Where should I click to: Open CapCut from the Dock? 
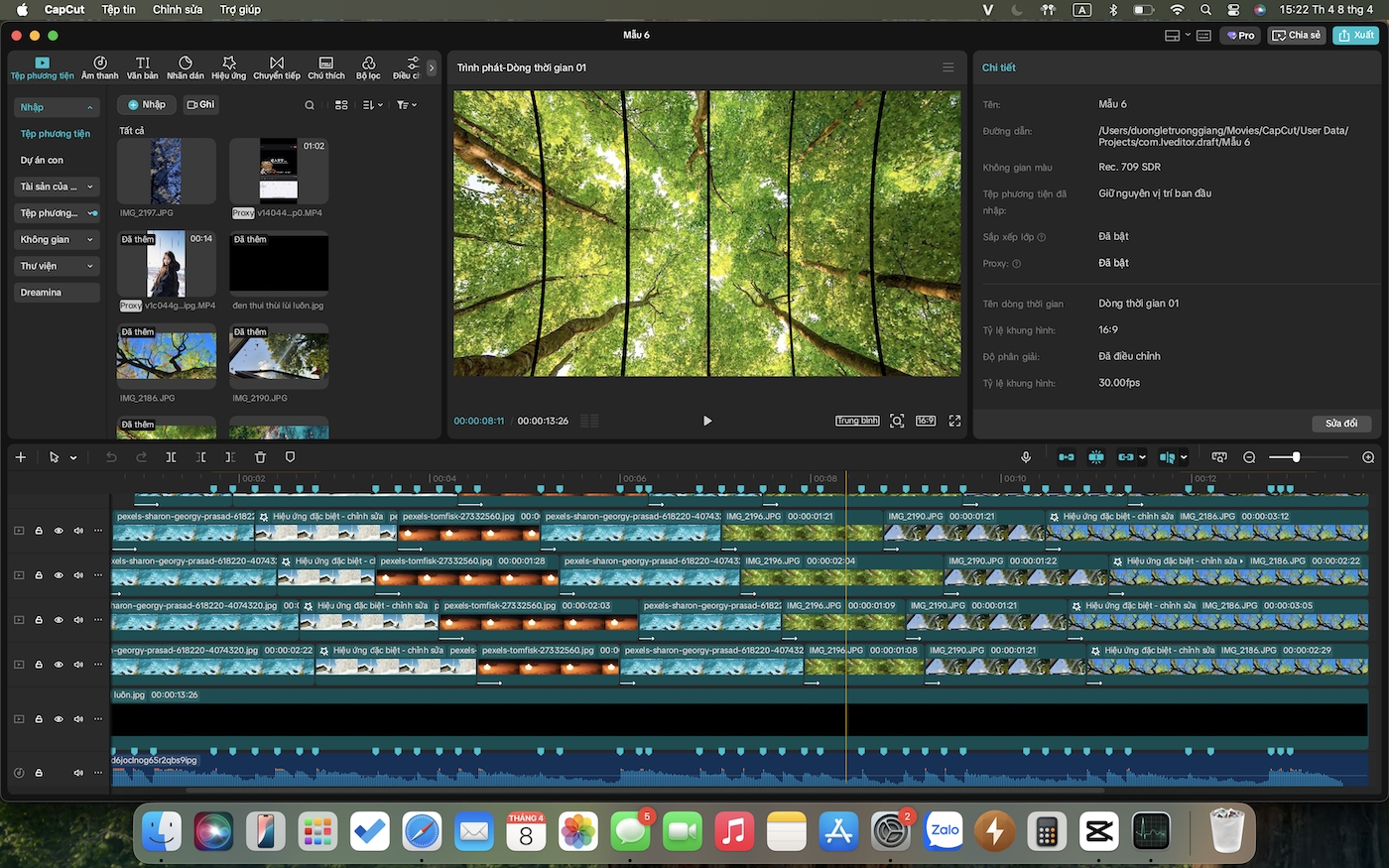1099,831
